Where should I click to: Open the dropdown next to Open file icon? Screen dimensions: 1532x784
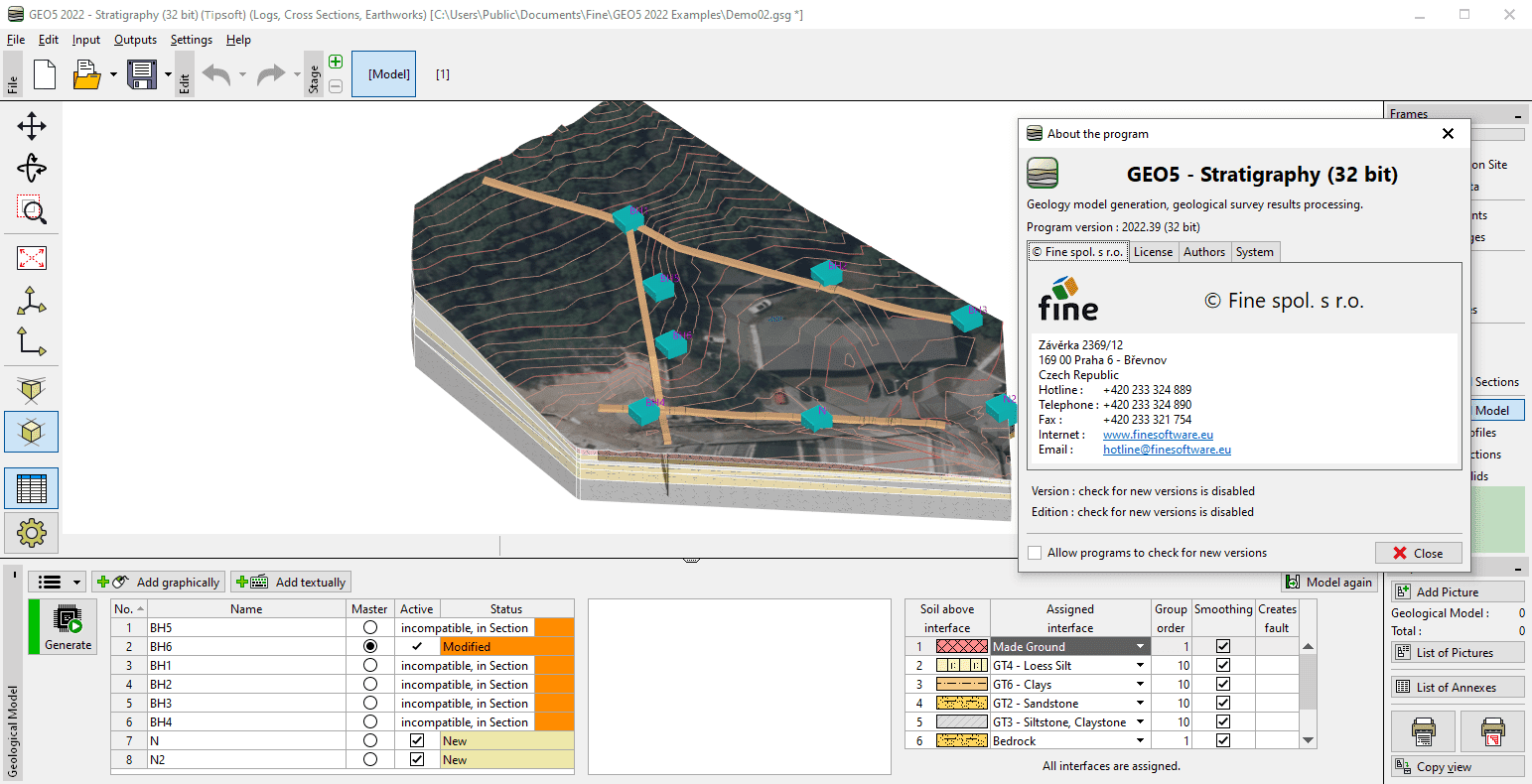coord(113,74)
